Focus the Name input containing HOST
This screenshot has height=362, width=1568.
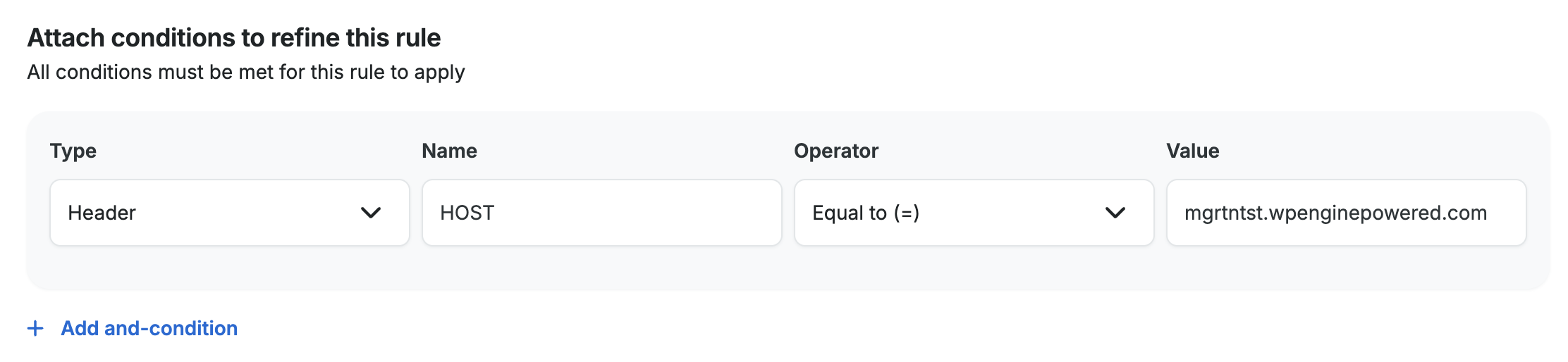pos(601,213)
